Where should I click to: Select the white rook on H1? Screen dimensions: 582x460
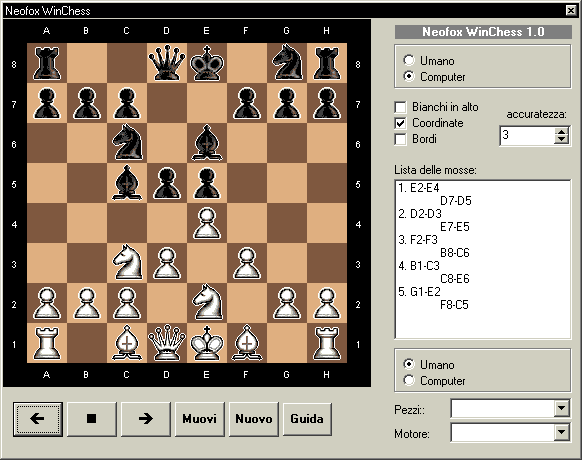coord(327,343)
